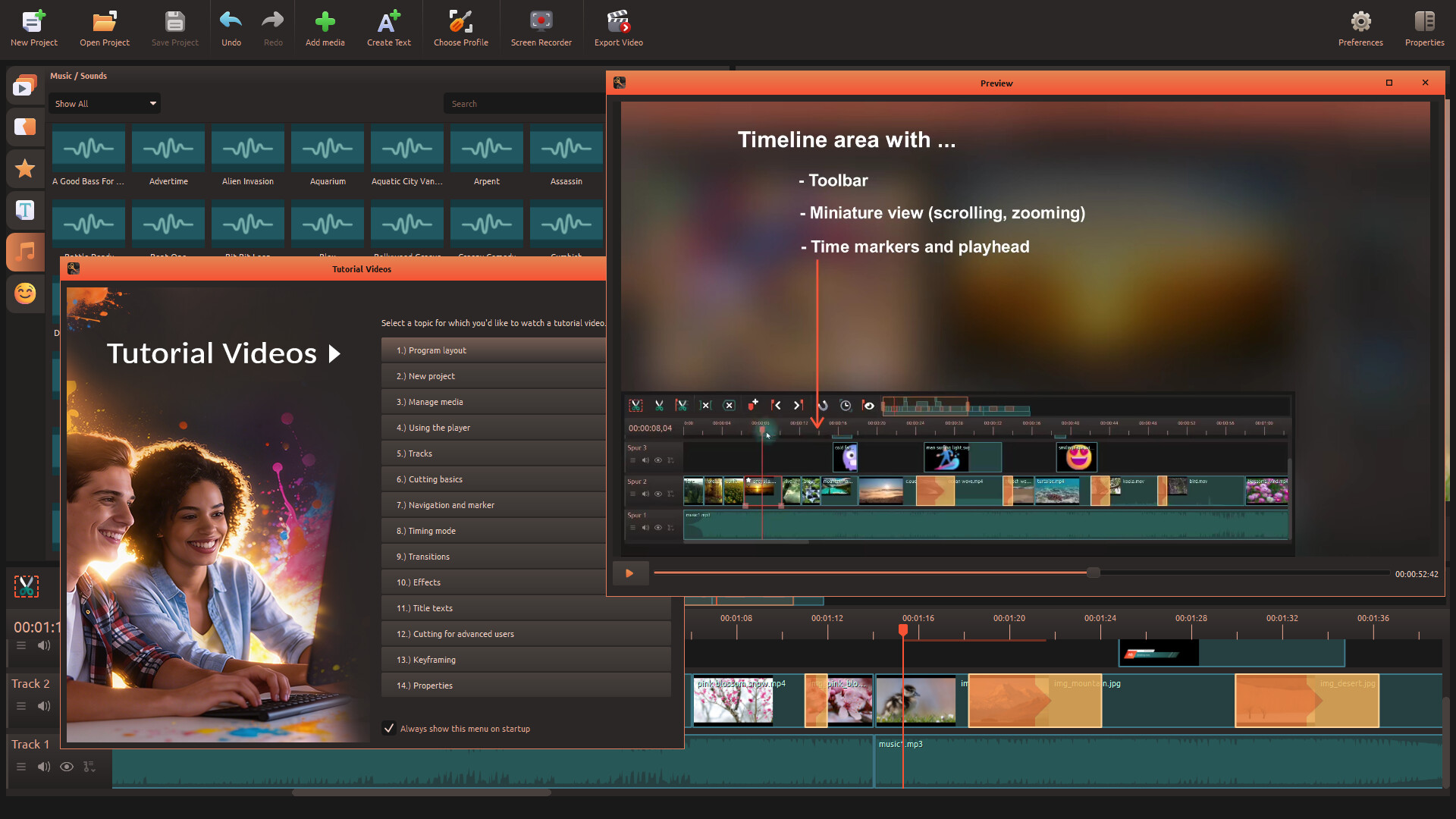This screenshot has height=819, width=1456.
Task: Click the Preview playback progress slider handle
Action: (1093, 573)
